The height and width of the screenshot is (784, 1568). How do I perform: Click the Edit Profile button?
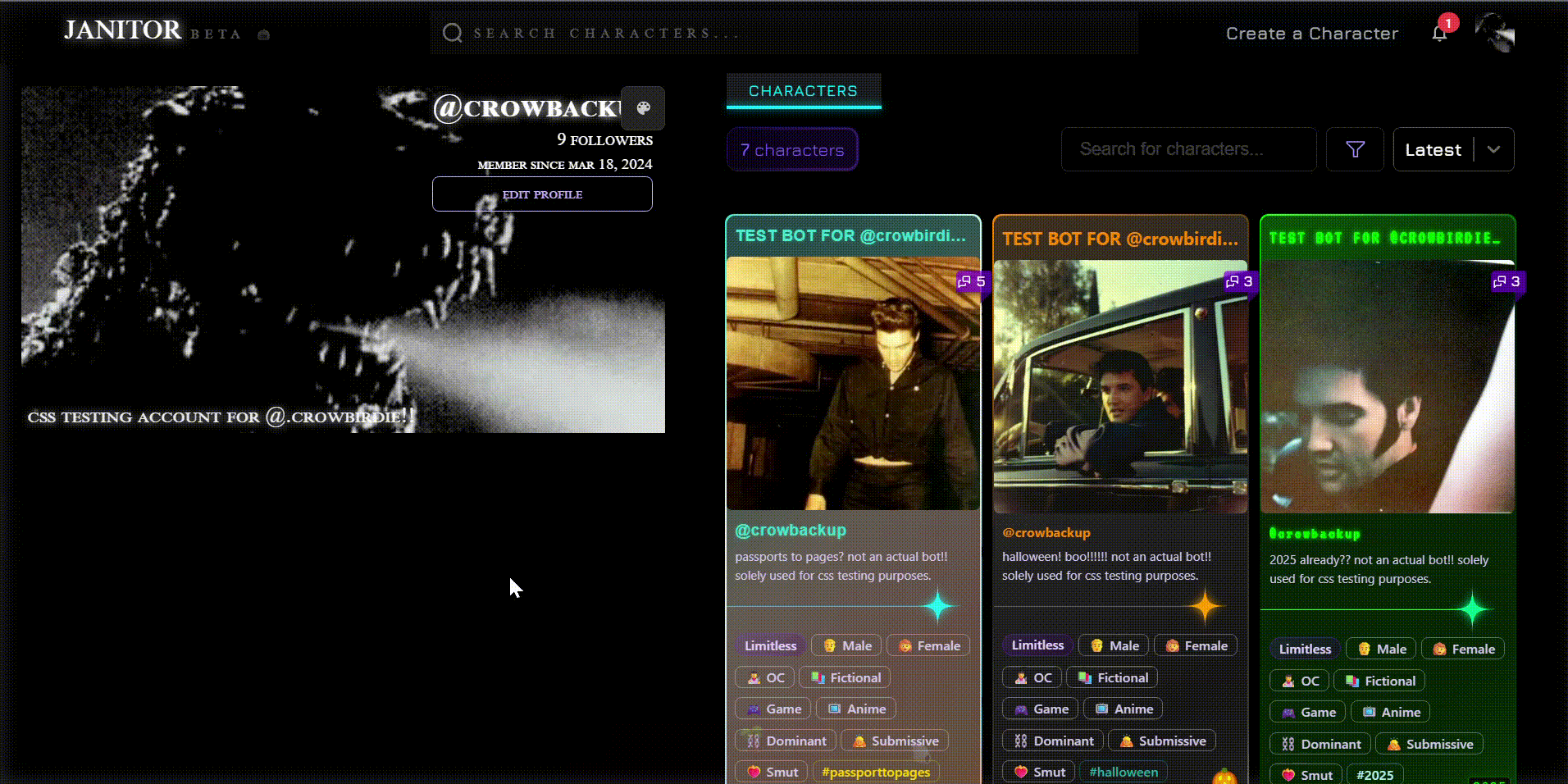pyautogui.click(x=542, y=194)
